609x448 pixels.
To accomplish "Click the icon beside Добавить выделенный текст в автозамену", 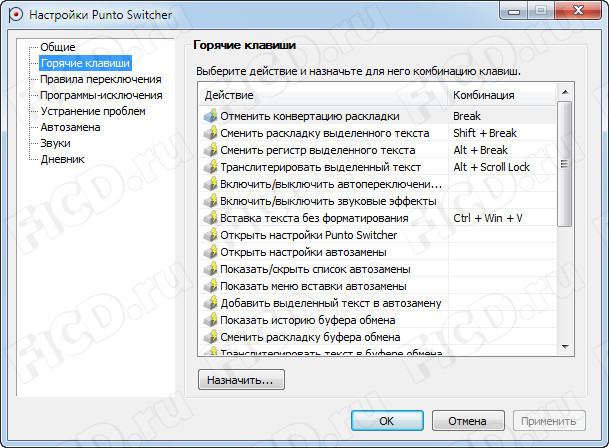I will click(x=210, y=303).
